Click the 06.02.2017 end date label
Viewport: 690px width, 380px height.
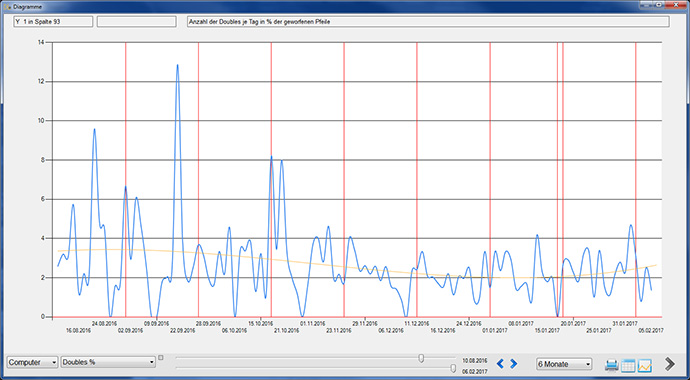474,372
